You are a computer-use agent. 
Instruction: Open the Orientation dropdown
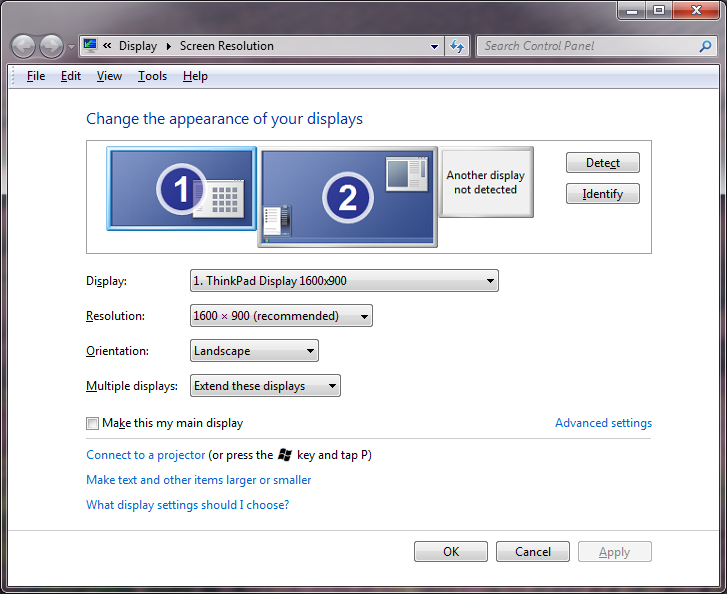(254, 351)
